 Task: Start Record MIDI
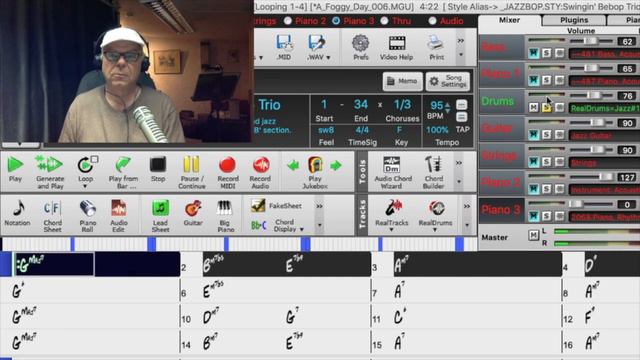227,172
